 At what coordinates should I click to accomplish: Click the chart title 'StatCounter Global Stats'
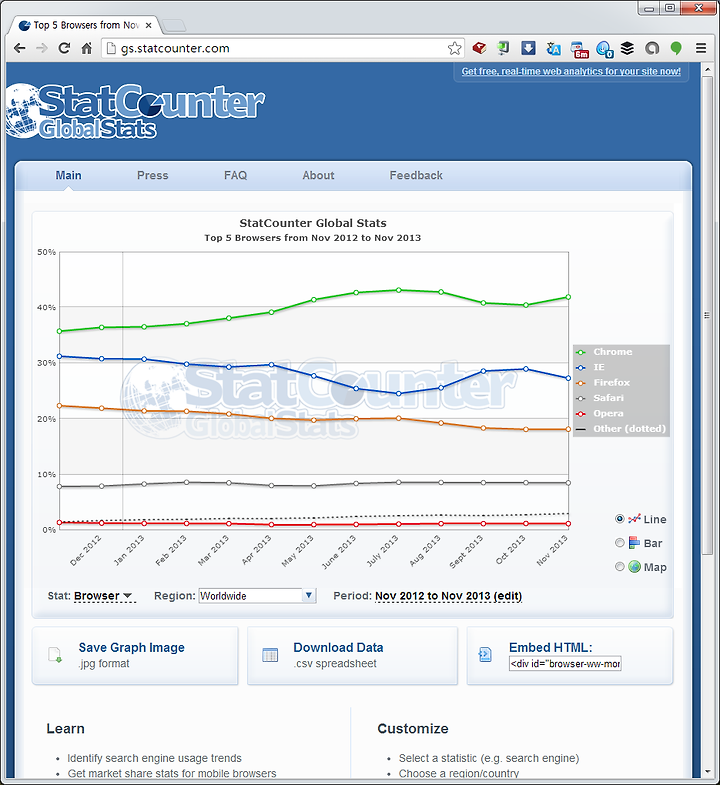(312, 223)
